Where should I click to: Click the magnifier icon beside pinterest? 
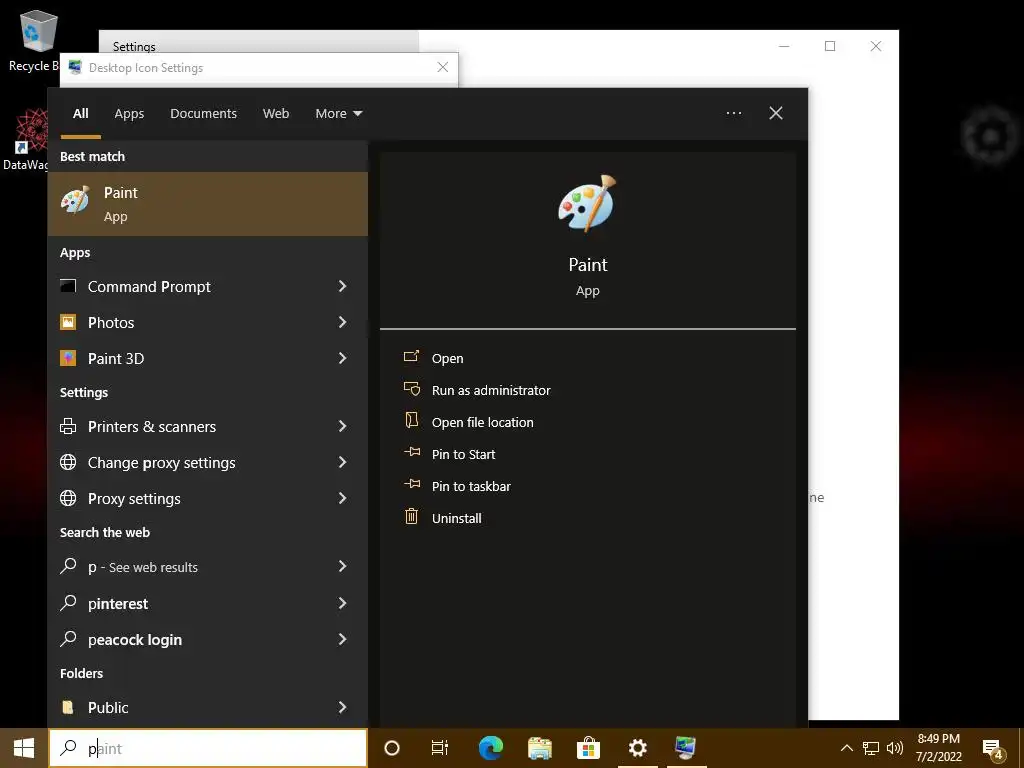point(68,603)
